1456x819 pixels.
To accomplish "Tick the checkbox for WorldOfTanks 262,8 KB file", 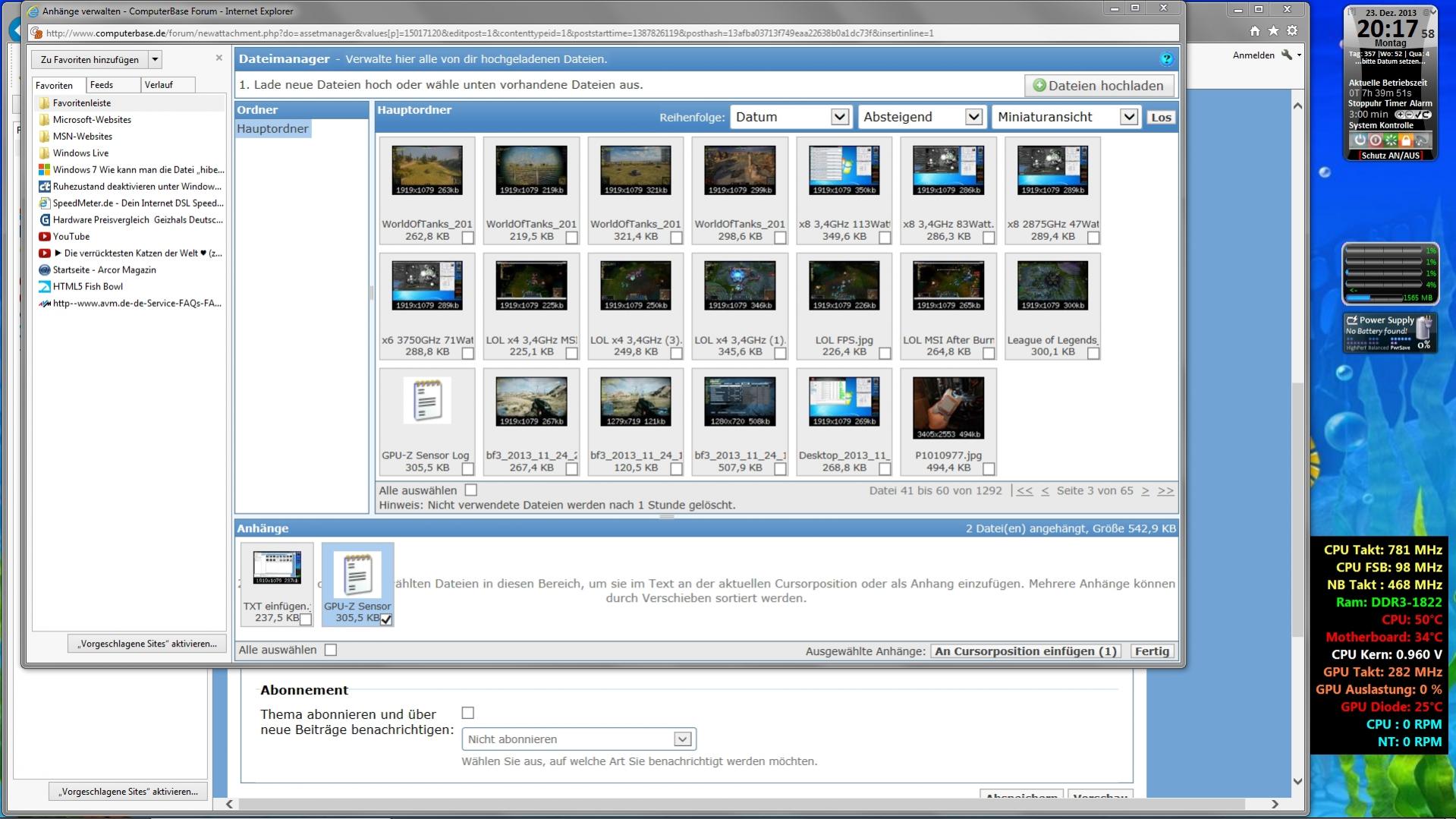I will [x=467, y=238].
